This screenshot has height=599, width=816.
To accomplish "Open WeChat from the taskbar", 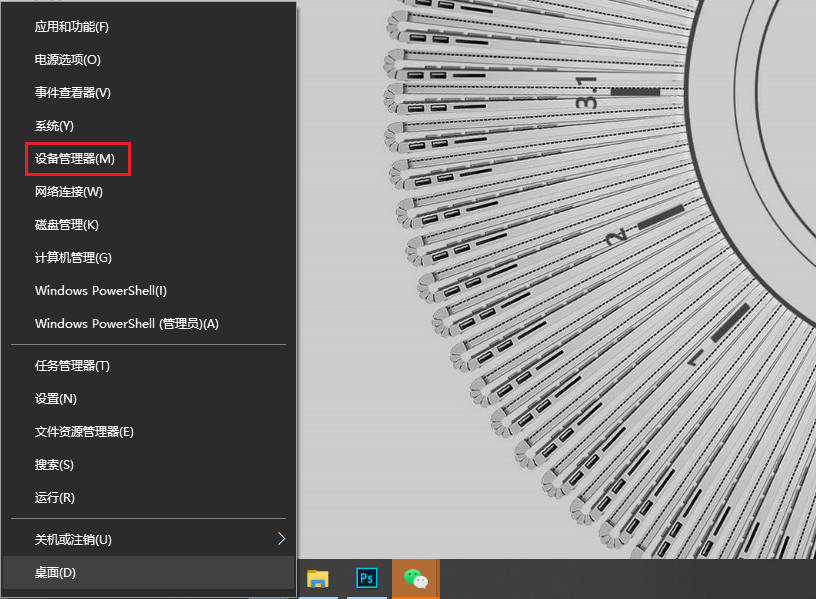I will click(x=414, y=578).
